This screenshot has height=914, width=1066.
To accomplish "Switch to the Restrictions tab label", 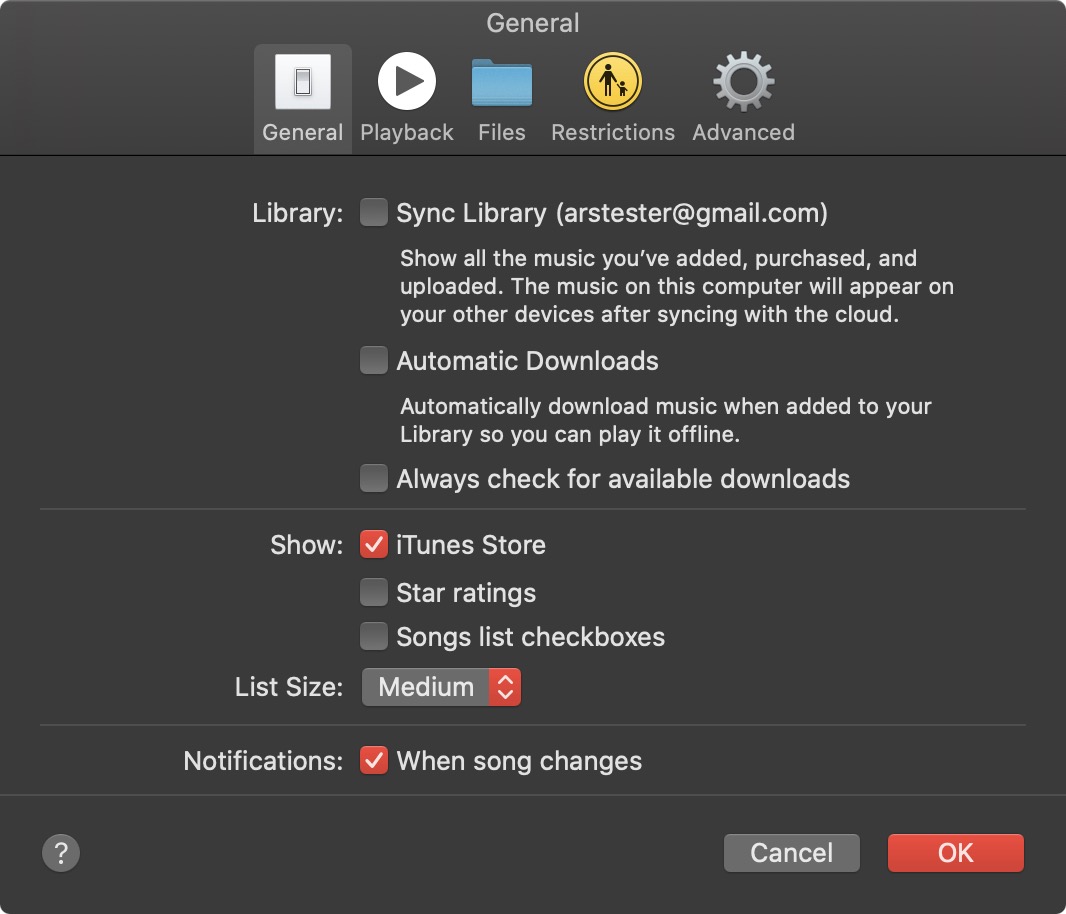I will point(612,132).
